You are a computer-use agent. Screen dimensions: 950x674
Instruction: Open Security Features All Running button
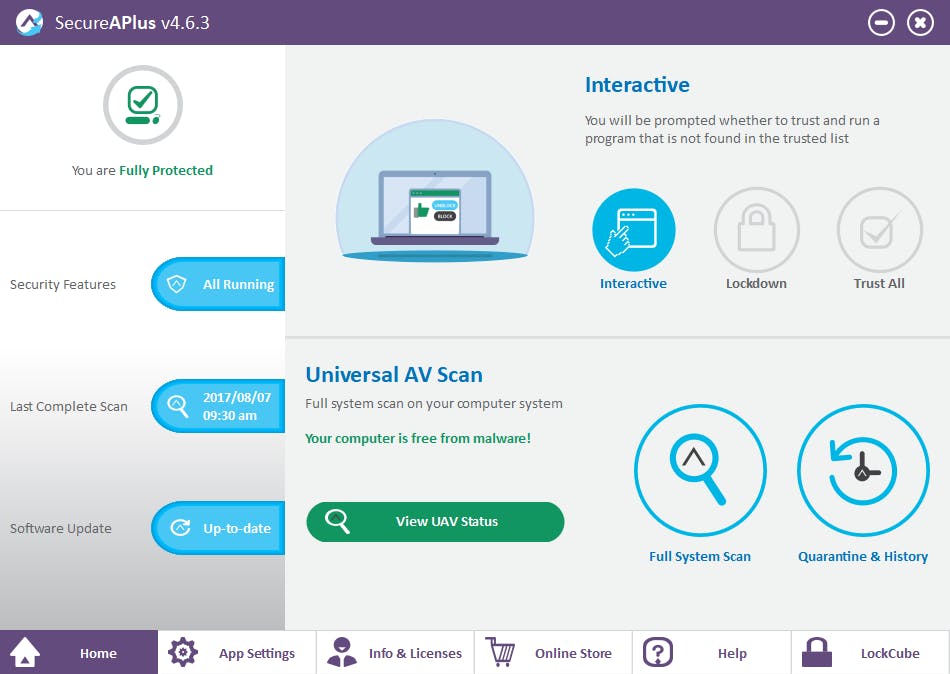218,284
